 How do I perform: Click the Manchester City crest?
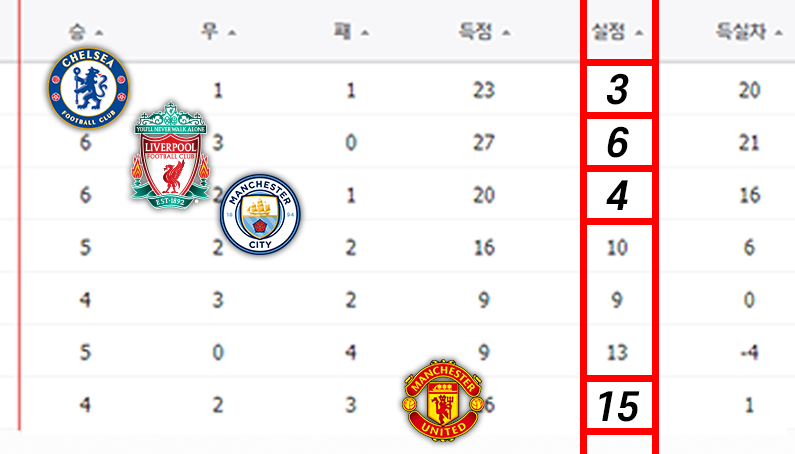pyautogui.click(x=260, y=214)
